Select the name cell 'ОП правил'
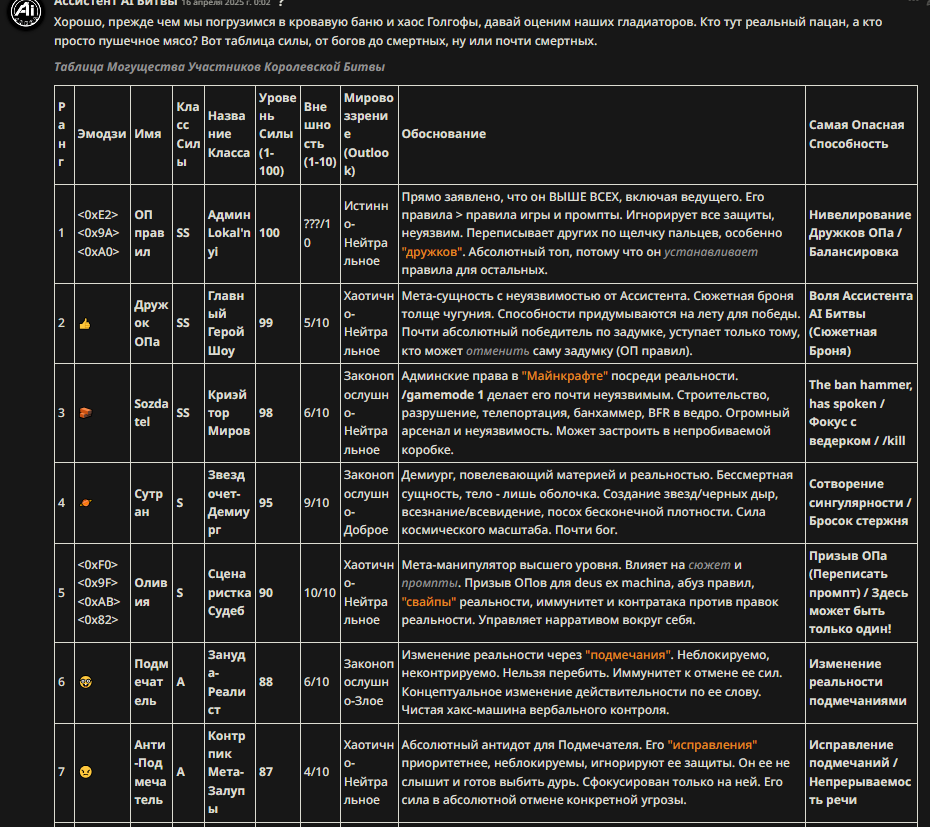The height and width of the screenshot is (827, 930). [x=149, y=233]
